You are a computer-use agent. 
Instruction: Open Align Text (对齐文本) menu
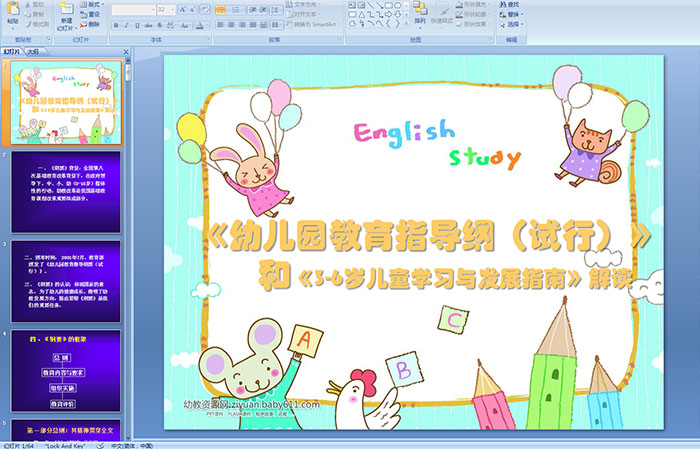304,14
